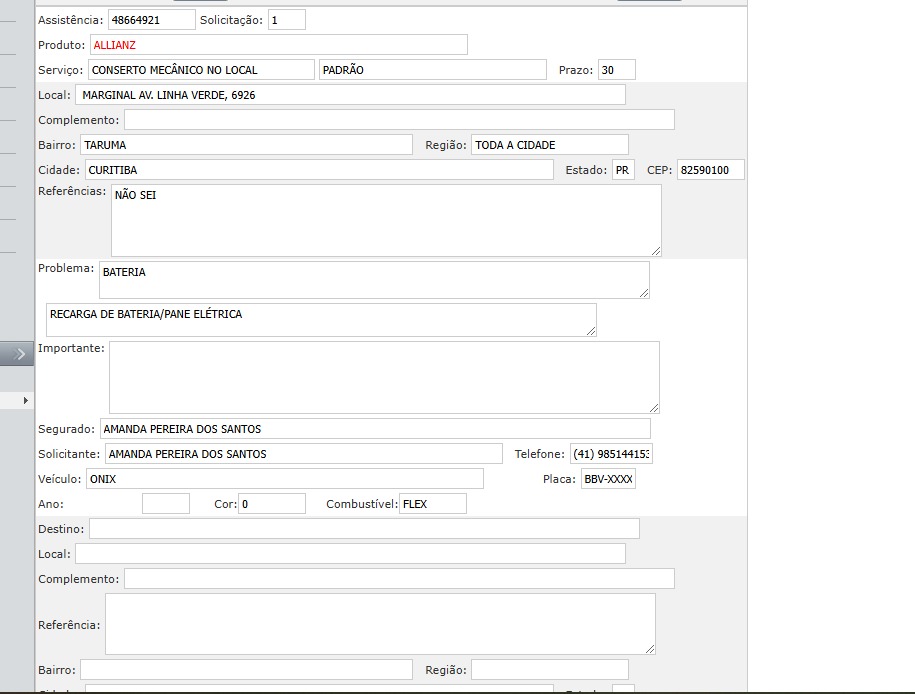The image size is (915, 694).
Task: Click the PADRÃO service type field
Action: 432,70
